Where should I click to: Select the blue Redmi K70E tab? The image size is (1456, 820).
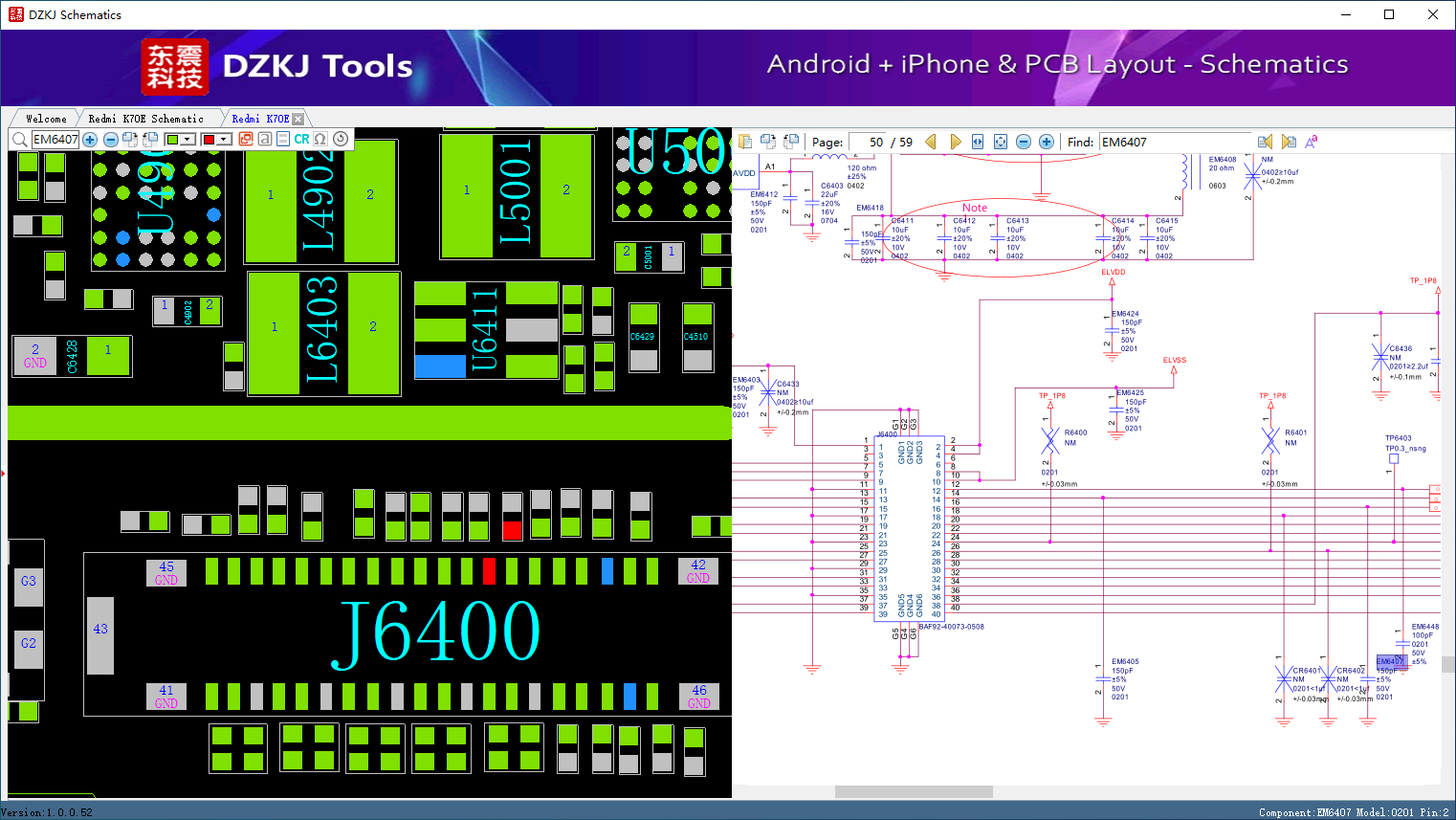pyautogui.click(x=260, y=119)
